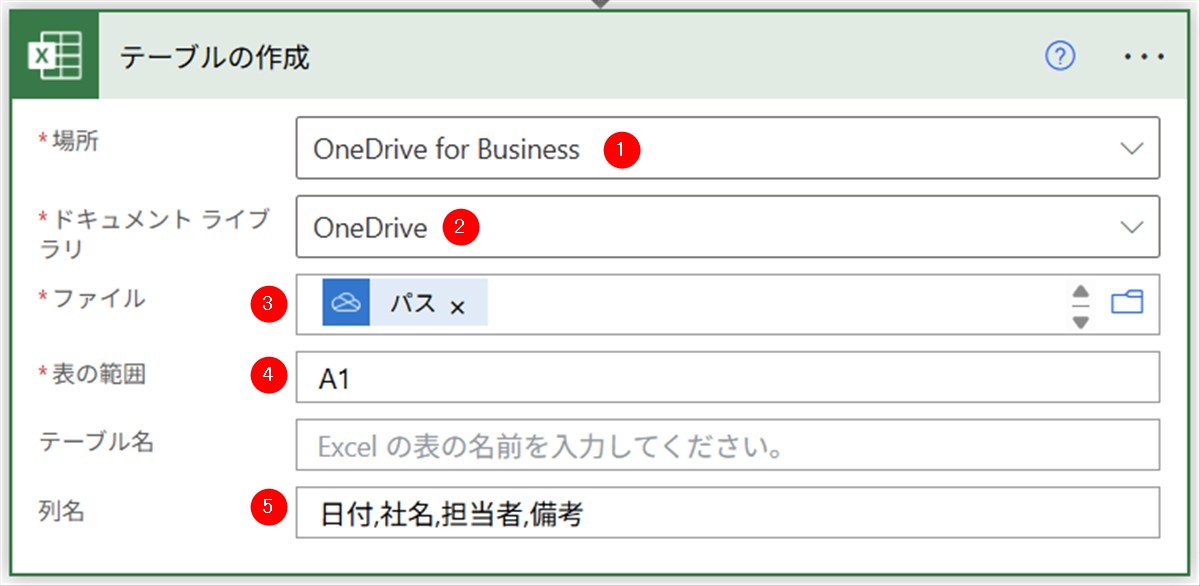Click the テーブルの作成 action title

215,58
